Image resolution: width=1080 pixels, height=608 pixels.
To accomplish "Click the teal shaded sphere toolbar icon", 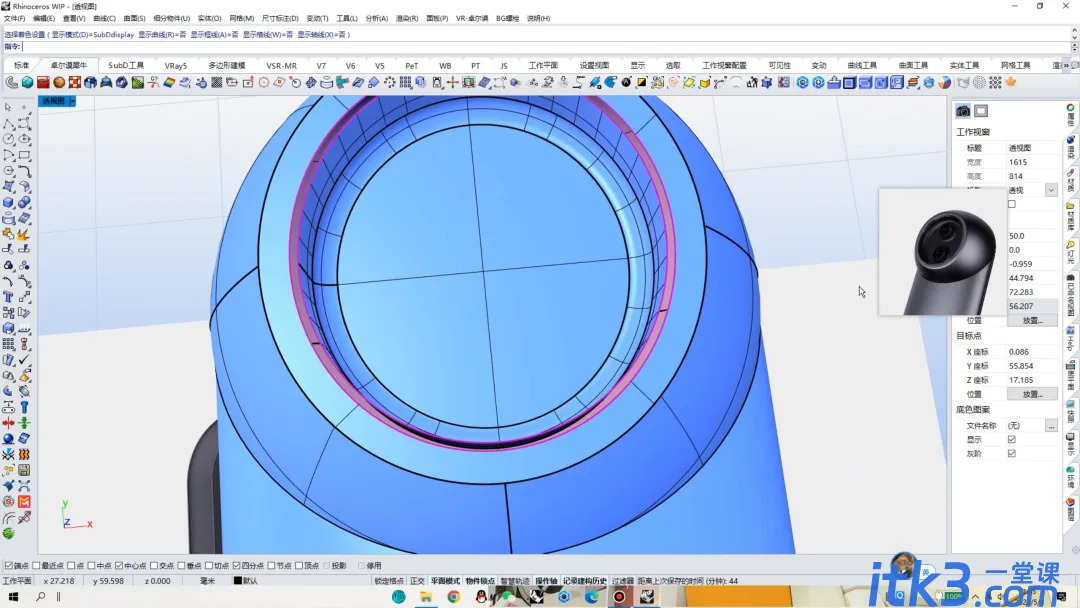I will pos(28,83).
